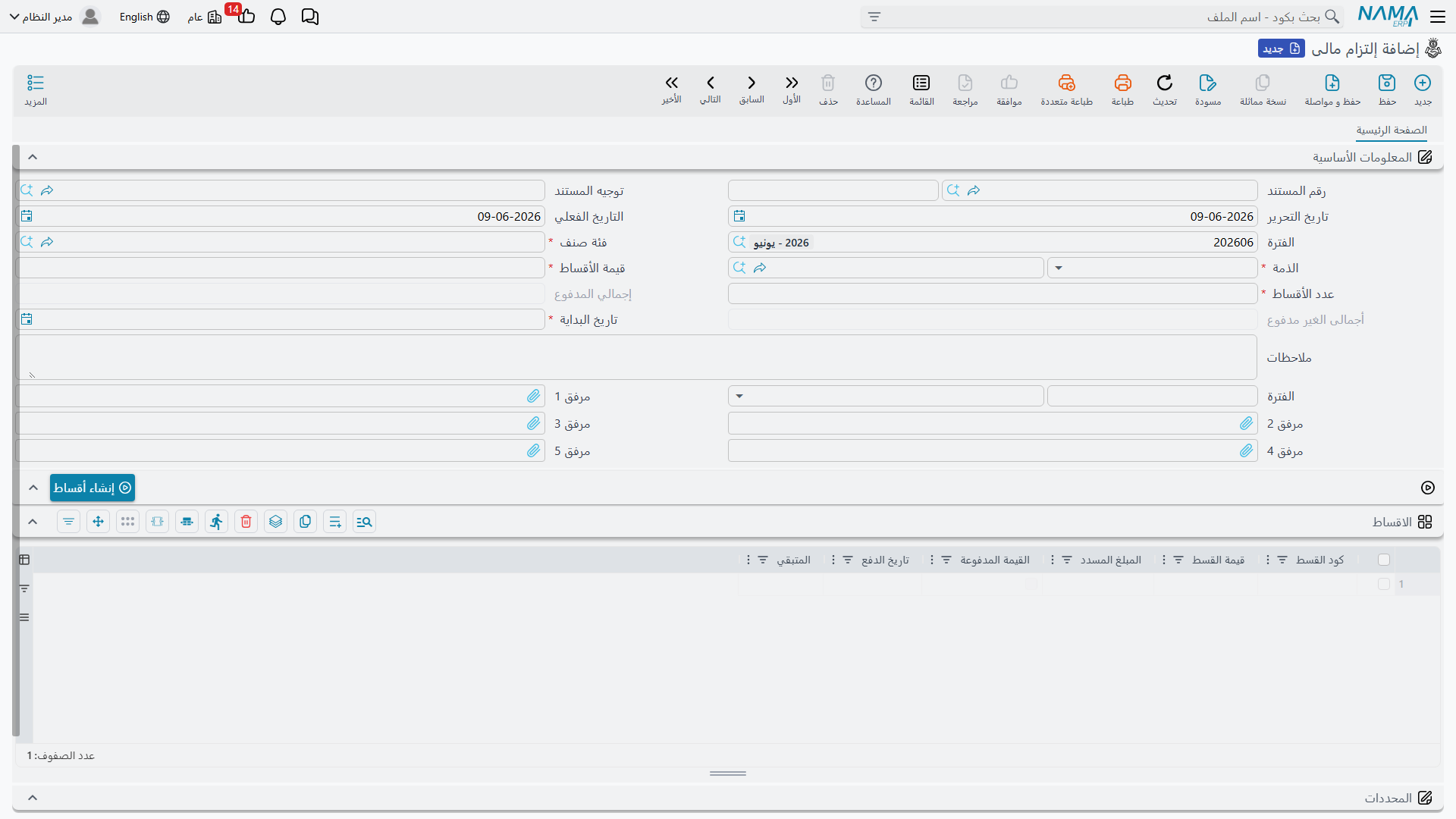The image size is (1456, 819).
Task: Open the مدير النظام user menu
Action: (55, 17)
